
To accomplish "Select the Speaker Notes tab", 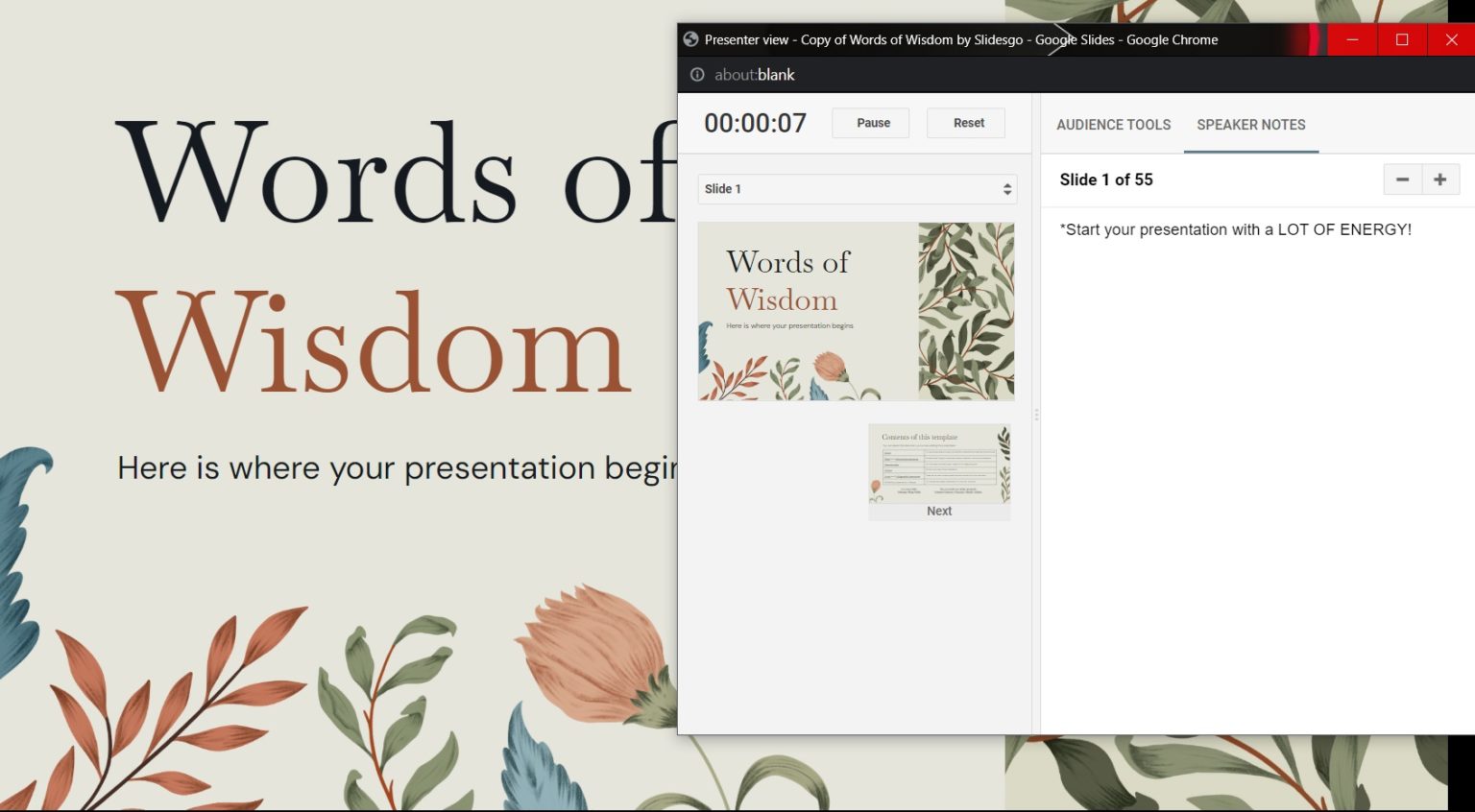I will (x=1250, y=125).
